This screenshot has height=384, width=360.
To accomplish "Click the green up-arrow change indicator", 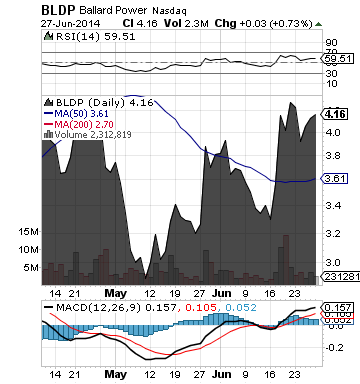I will [x=319, y=24].
